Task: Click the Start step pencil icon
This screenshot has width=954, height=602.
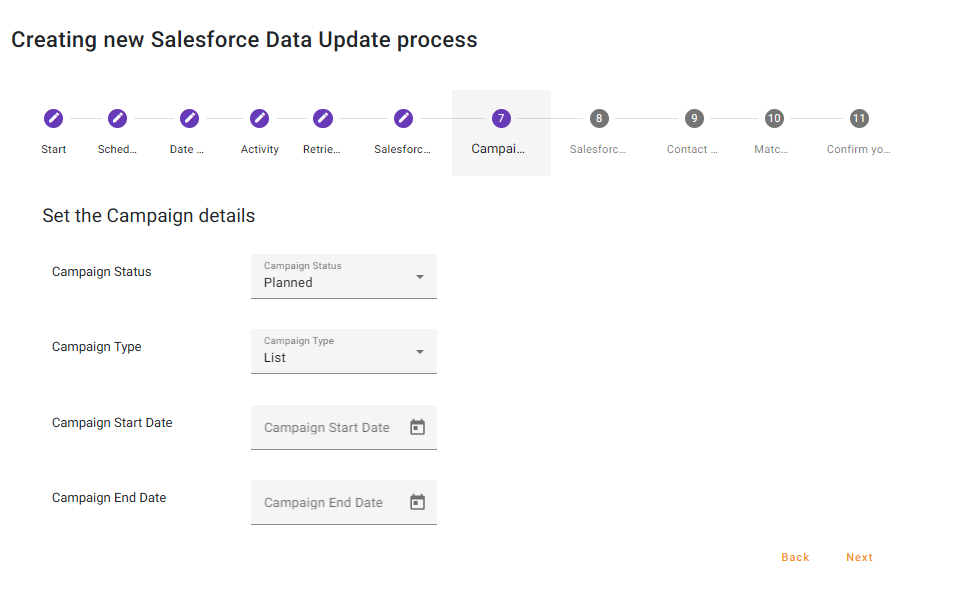Action: pyautogui.click(x=54, y=119)
